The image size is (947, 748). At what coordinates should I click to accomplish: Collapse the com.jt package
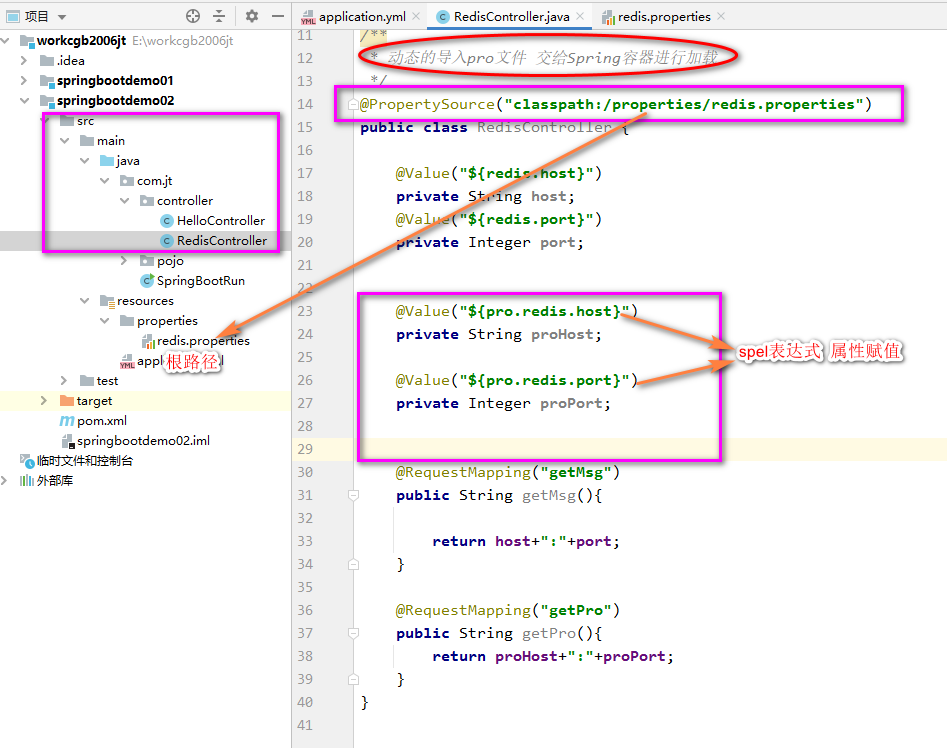coord(104,181)
